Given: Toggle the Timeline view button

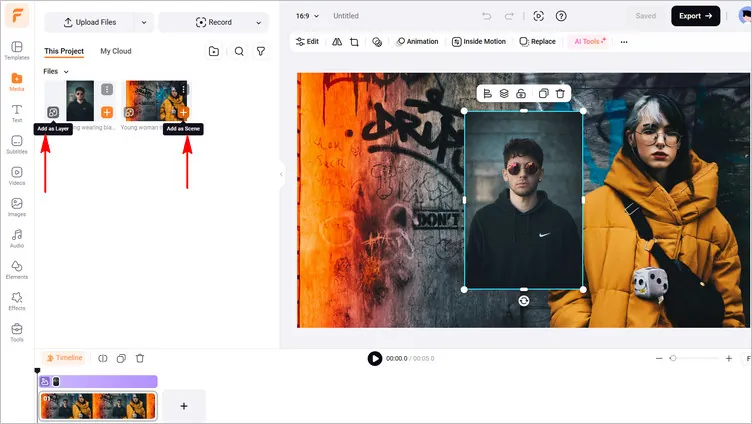Looking at the screenshot, I should [x=64, y=358].
